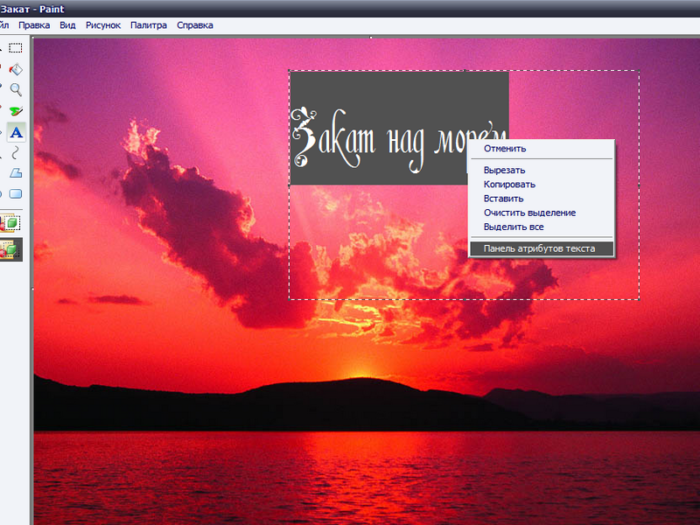Select Очистить выделение in context menu
The image size is (700, 525).
click(x=529, y=213)
